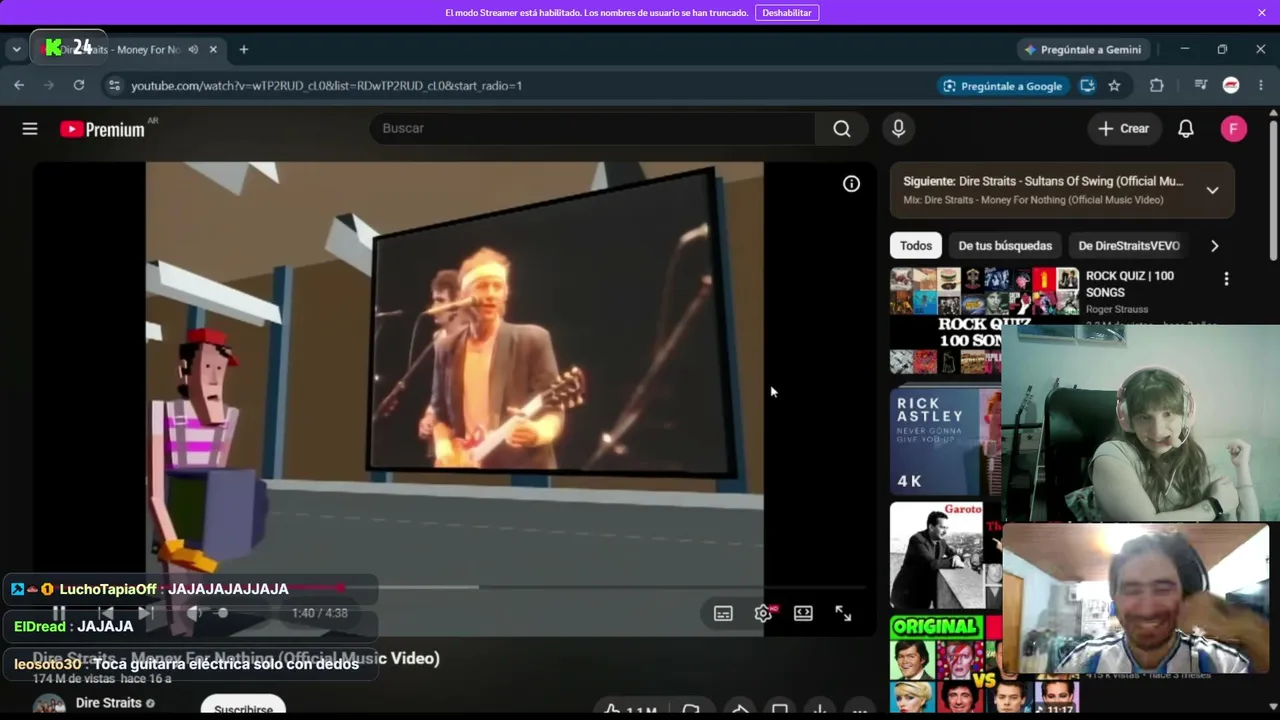Go to YouTube Premium home logo
This screenshot has height=720, width=1280.
coord(102,129)
